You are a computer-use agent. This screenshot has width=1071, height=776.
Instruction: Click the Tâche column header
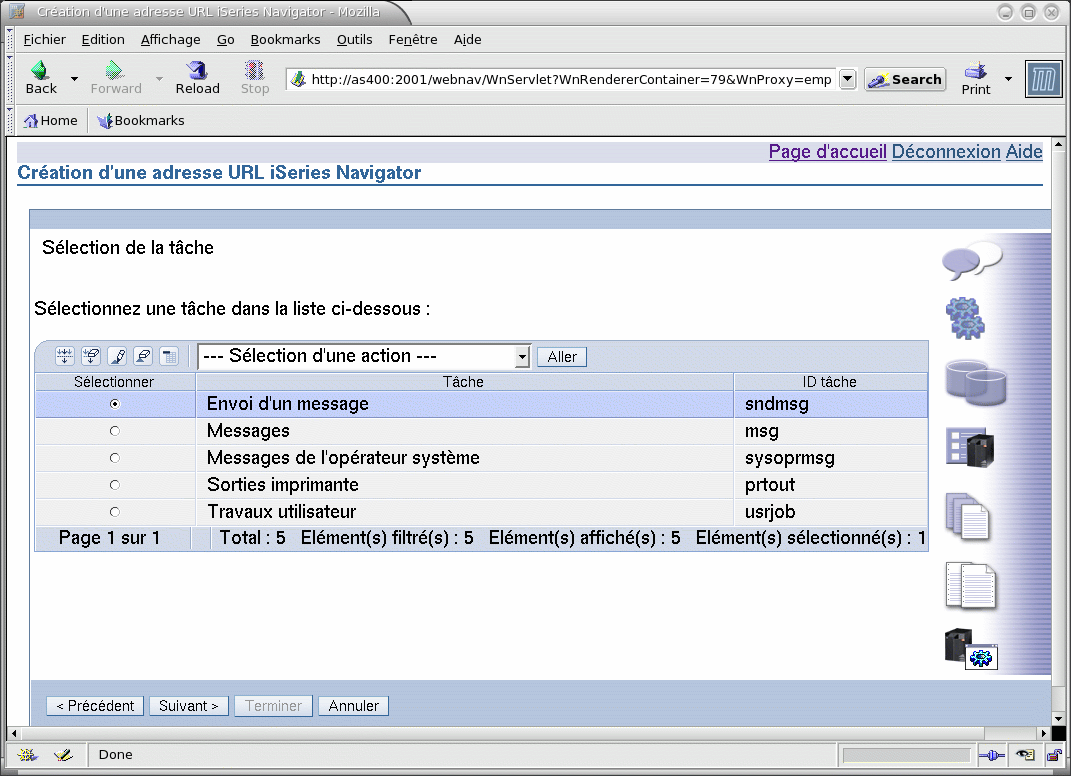click(464, 382)
